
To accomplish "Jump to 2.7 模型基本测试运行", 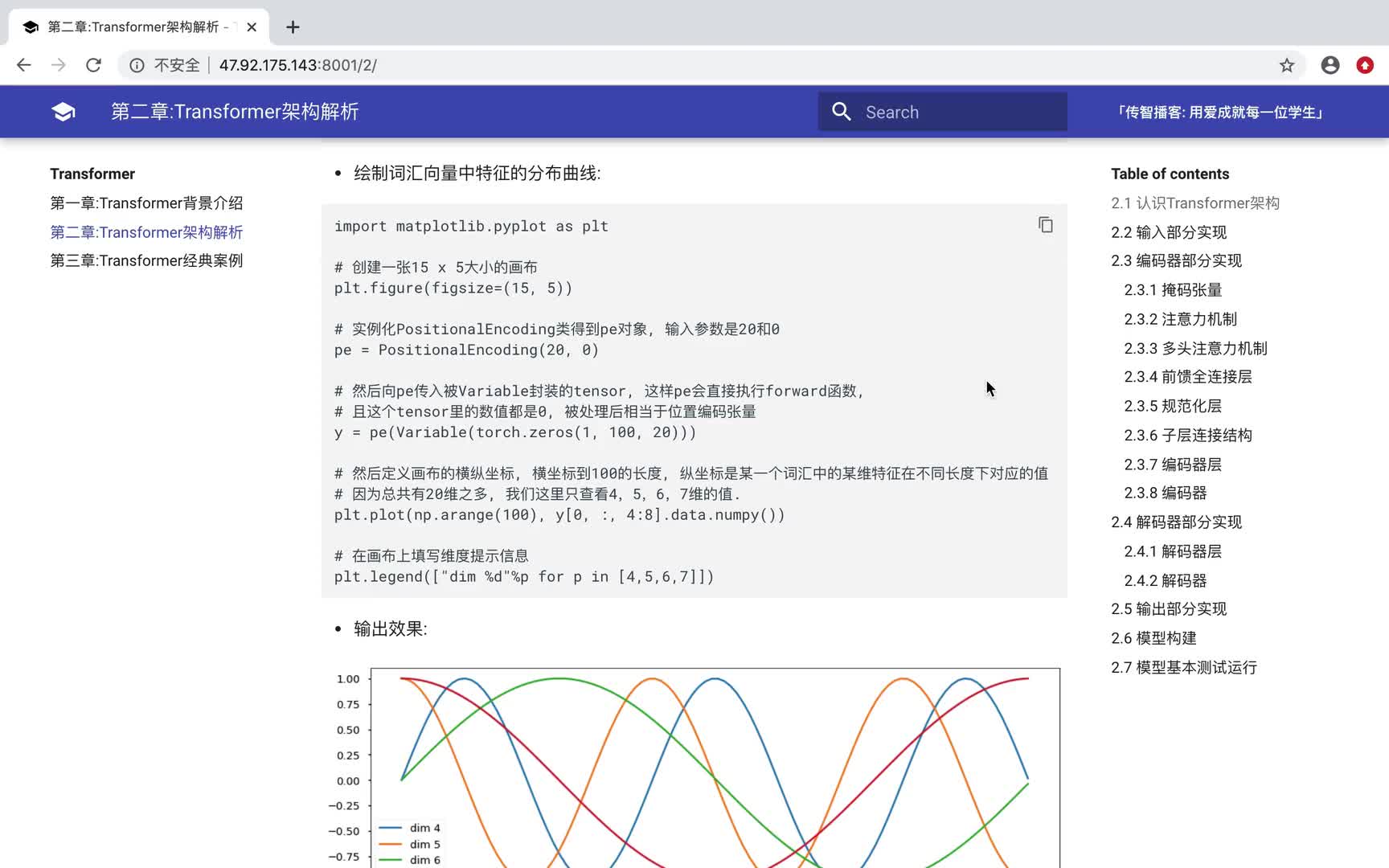I will point(1184,667).
